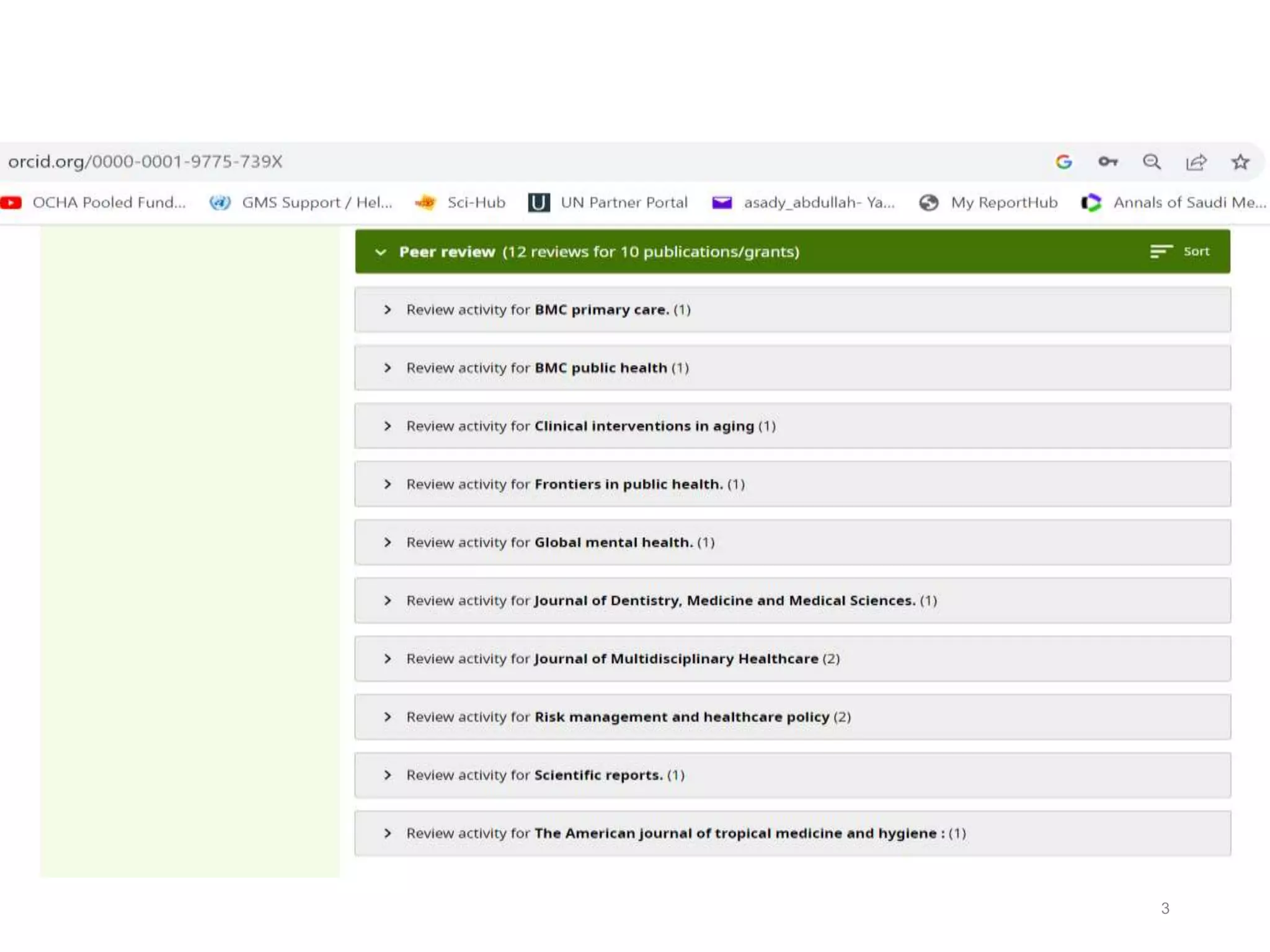This screenshot has height=952, width=1270.
Task: Open the password key icon
Action: (x=1108, y=162)
